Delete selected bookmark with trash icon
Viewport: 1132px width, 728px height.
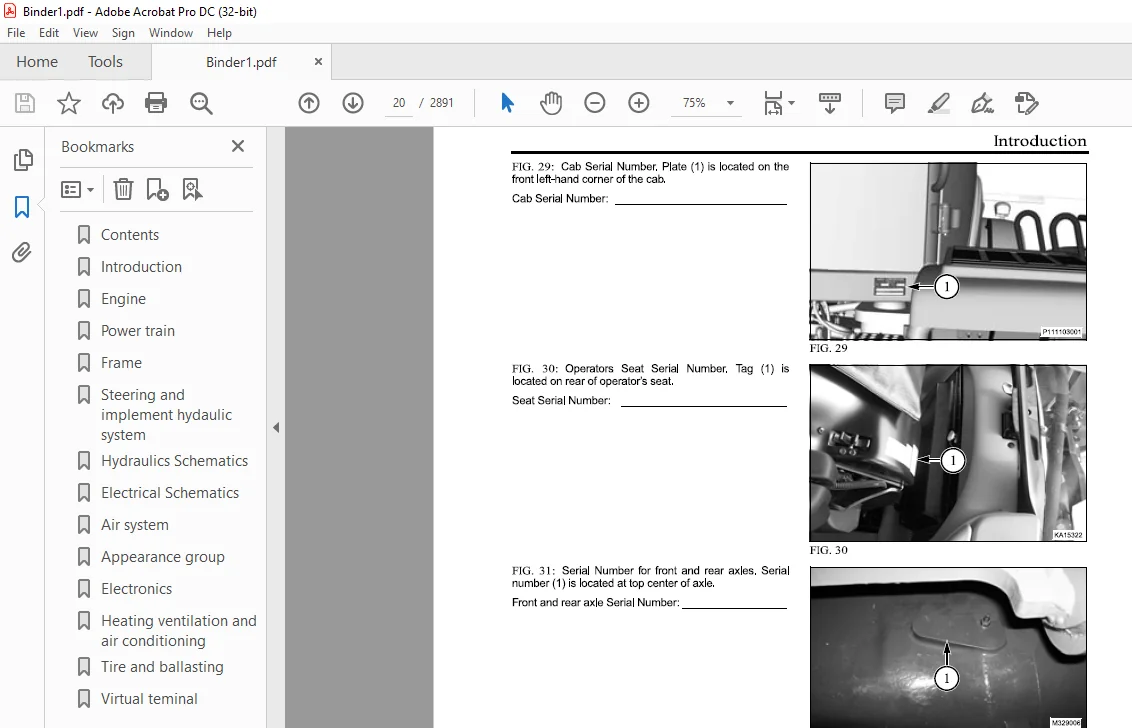click(x=123, y=189)
